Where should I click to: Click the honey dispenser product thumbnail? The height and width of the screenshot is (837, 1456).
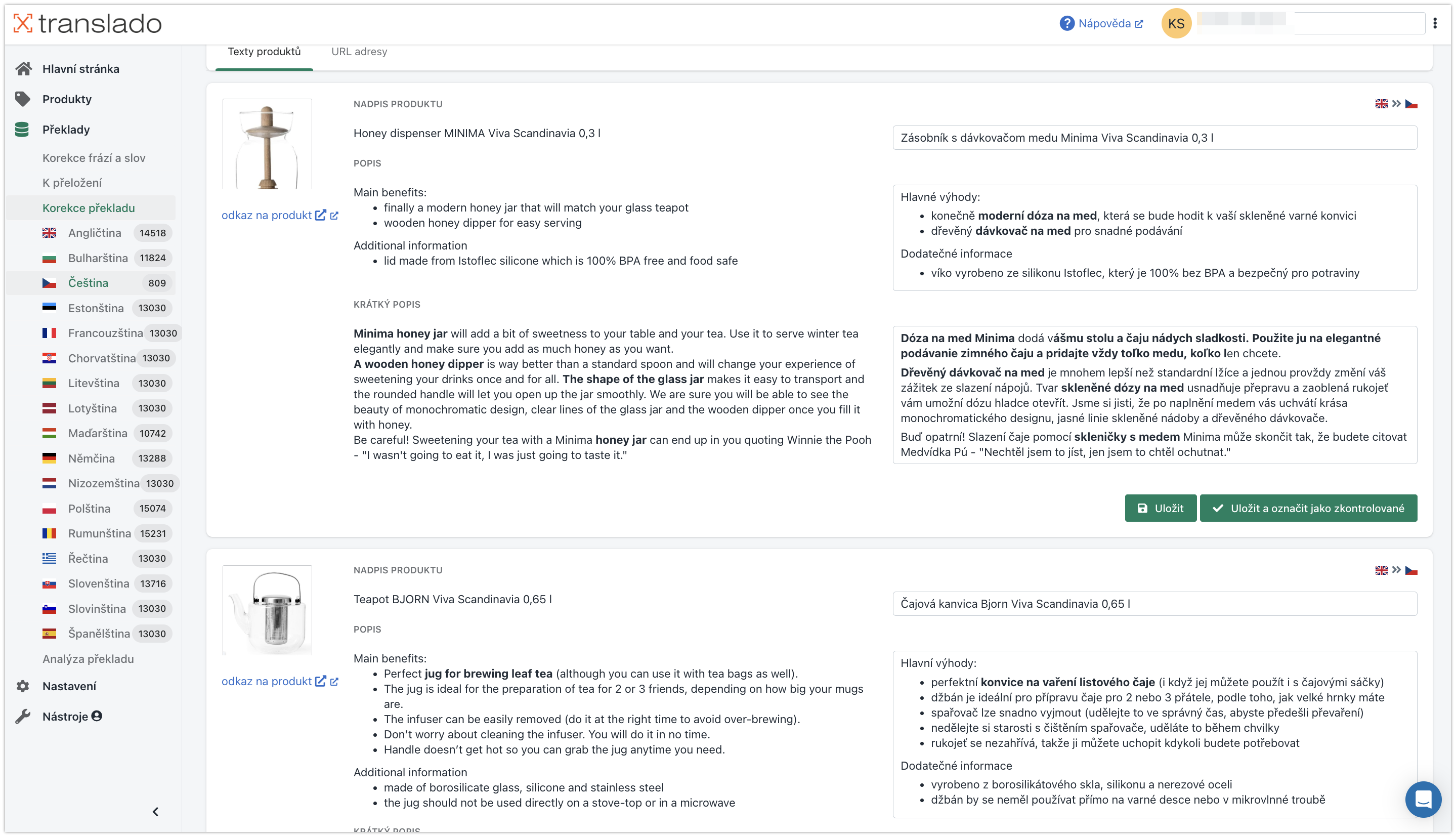(267, 144)
